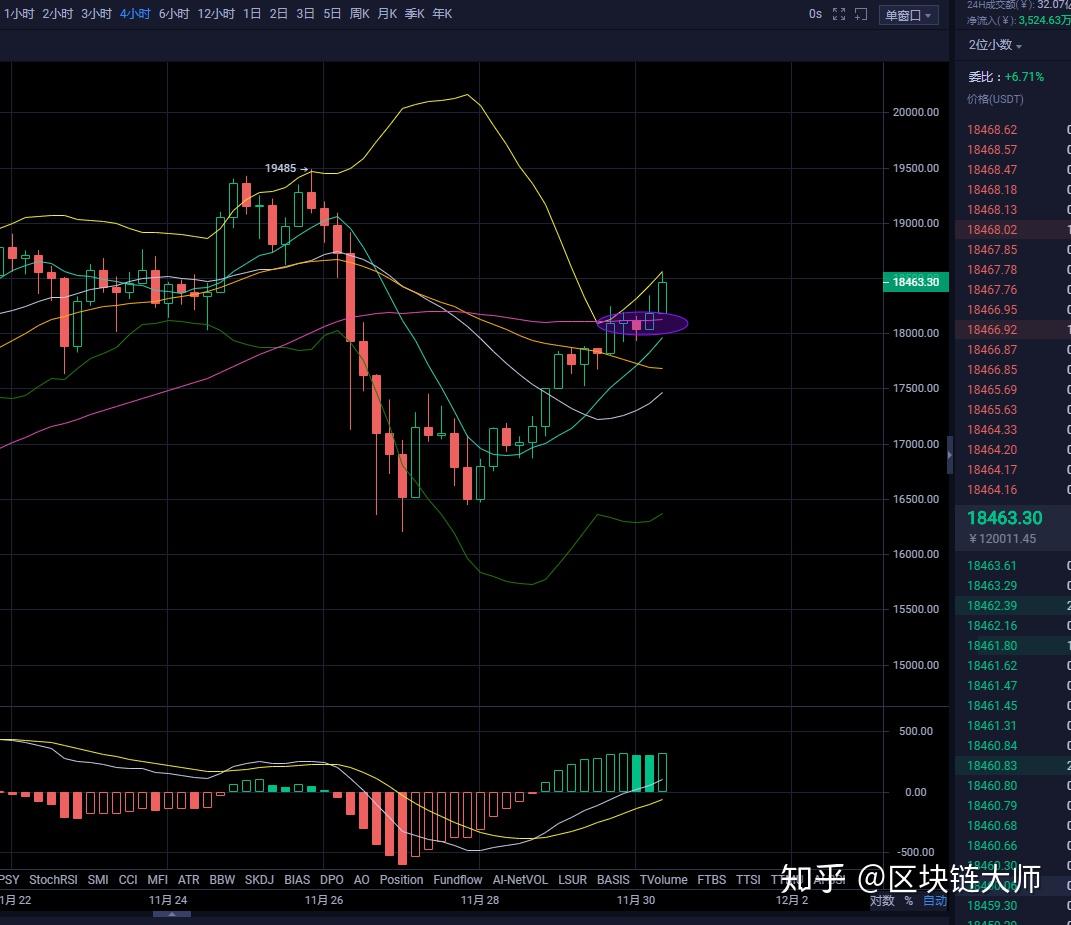Collapse the order book panel handle
The image size is (1071, 925).
[x=949, y=455]
